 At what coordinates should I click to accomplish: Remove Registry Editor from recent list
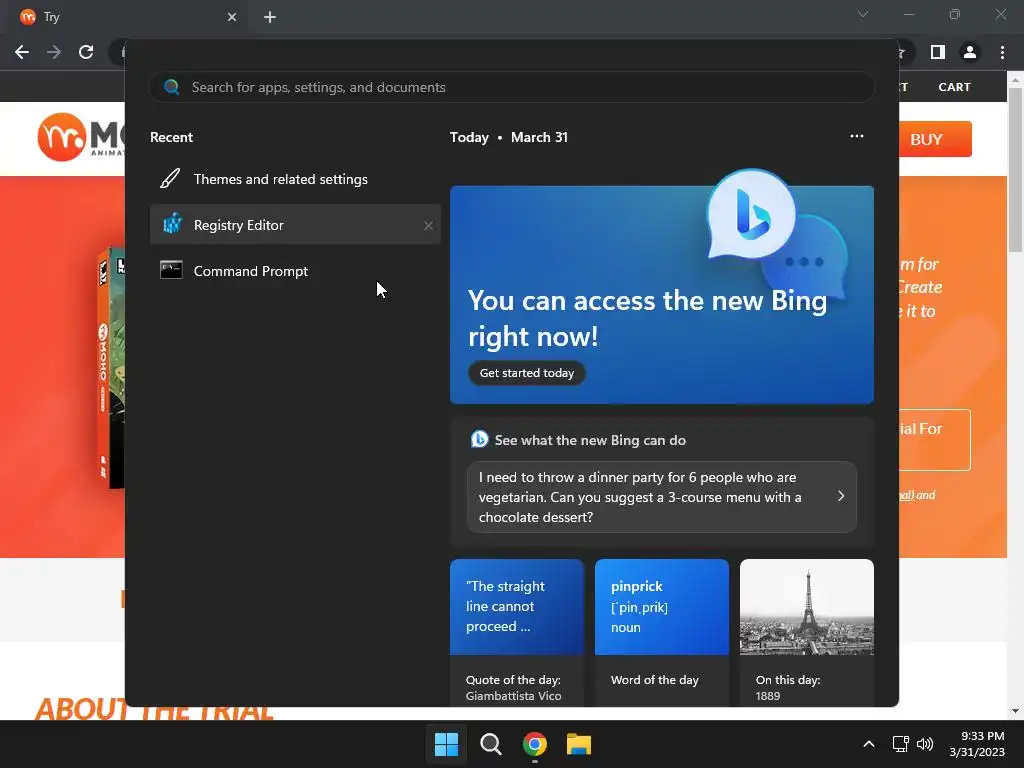tap(428, 225)
